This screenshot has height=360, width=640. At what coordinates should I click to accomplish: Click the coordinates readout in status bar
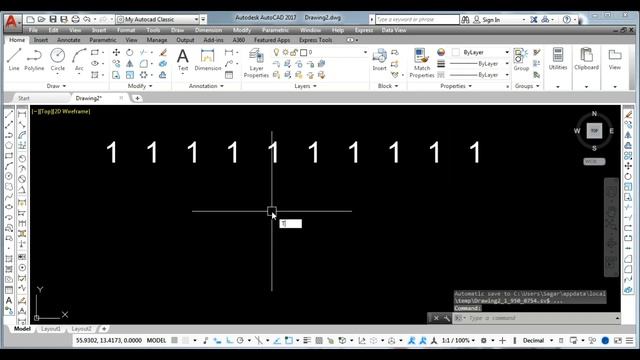(x=109, y=340)
